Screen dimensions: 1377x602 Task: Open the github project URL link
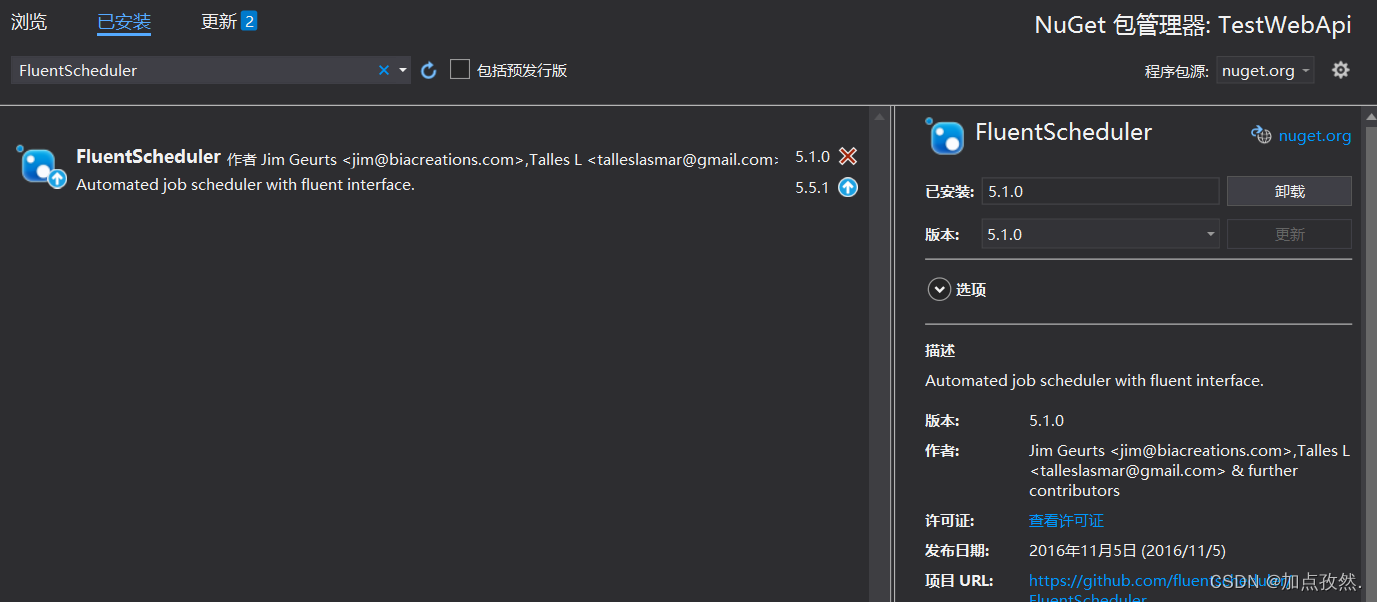coord(1158,589)
